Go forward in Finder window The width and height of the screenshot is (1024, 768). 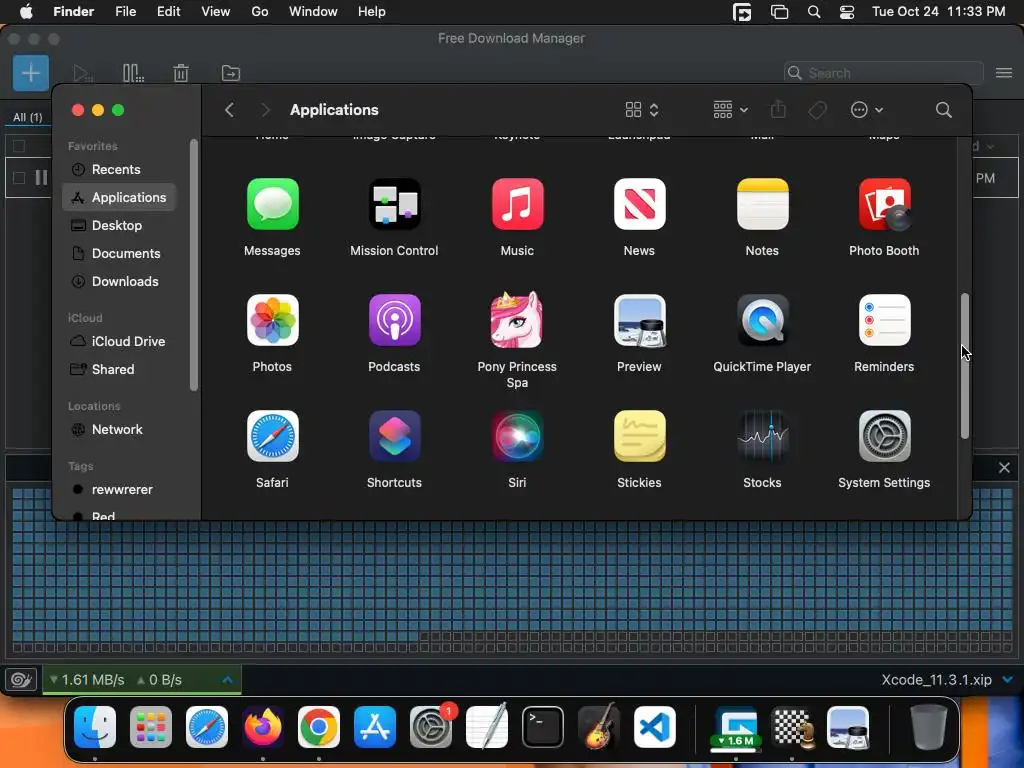click(265, 110)
